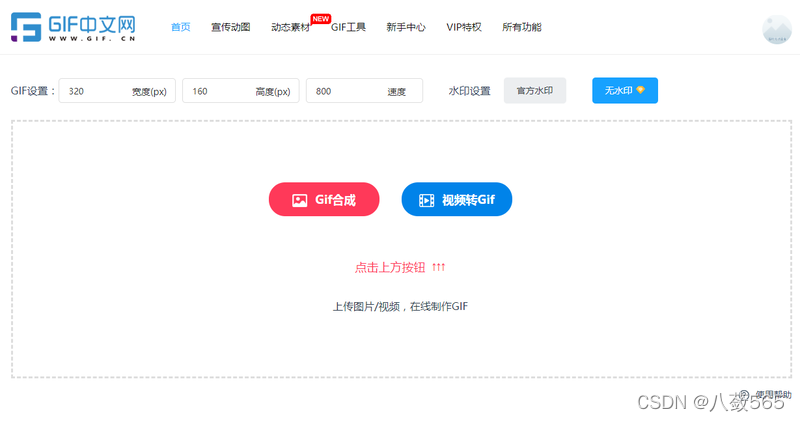The image size is (800, 422).
Task: Click the 宽度(px) label
Action: pyautogui.click(x=149, y=92)
